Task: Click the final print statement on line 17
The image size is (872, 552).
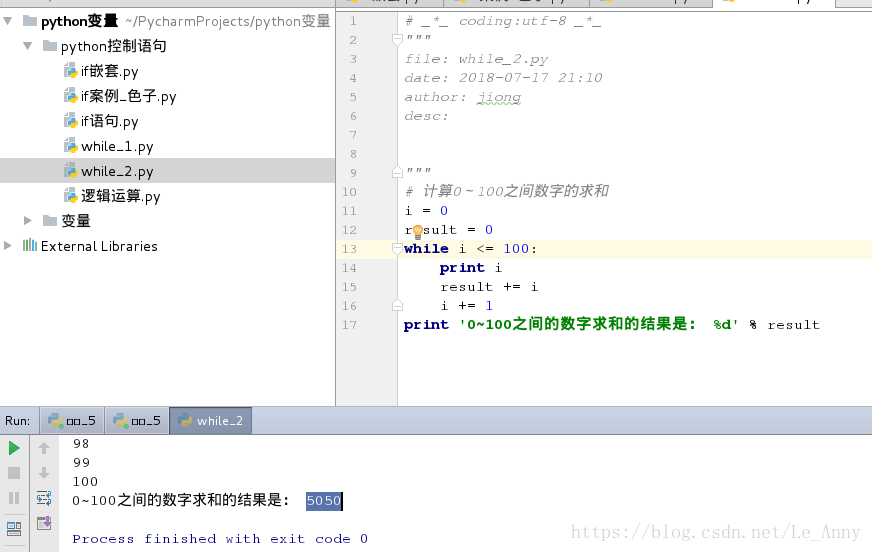Action: pos(612,325)
